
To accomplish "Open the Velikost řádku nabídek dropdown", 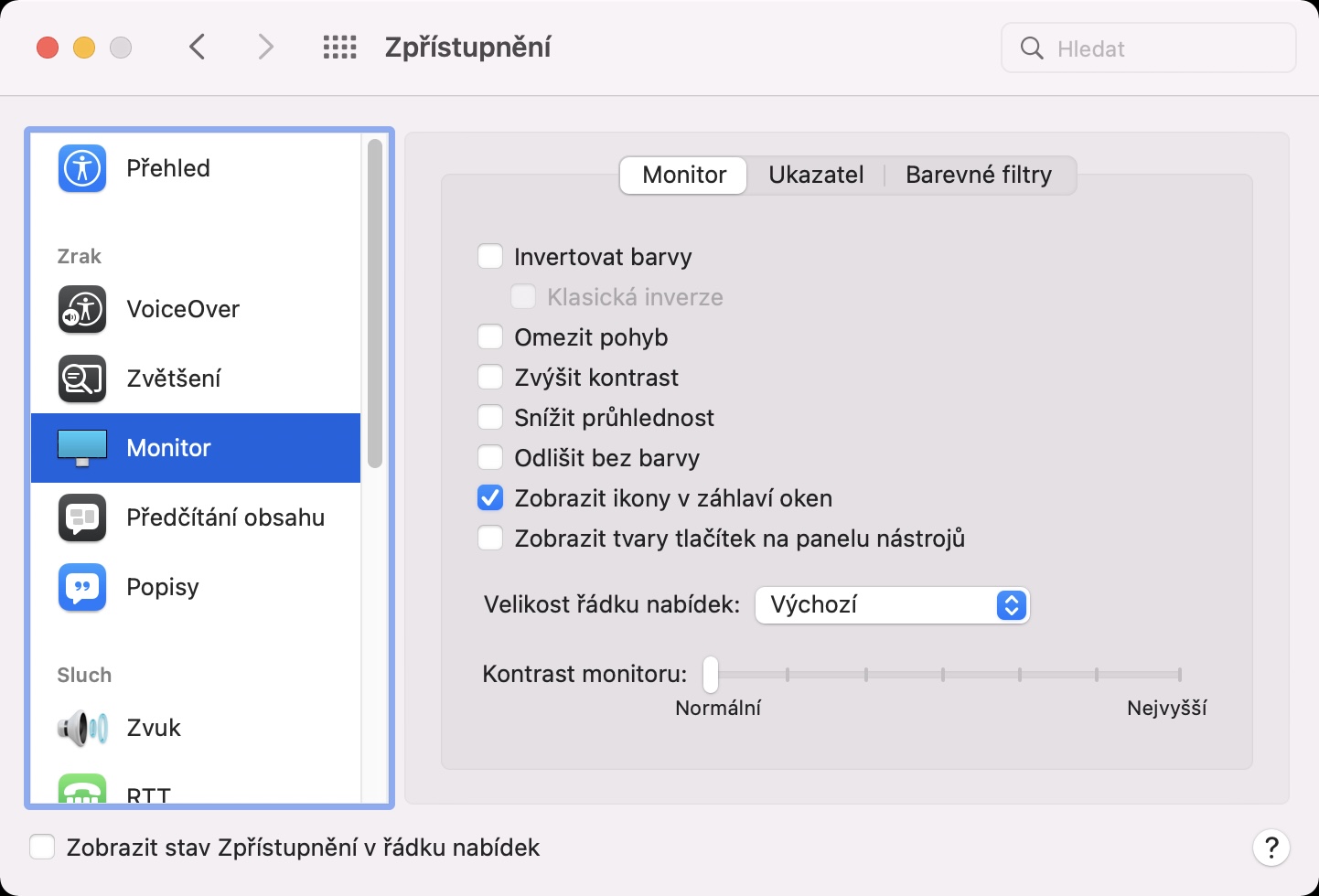I will pos(892,605).
